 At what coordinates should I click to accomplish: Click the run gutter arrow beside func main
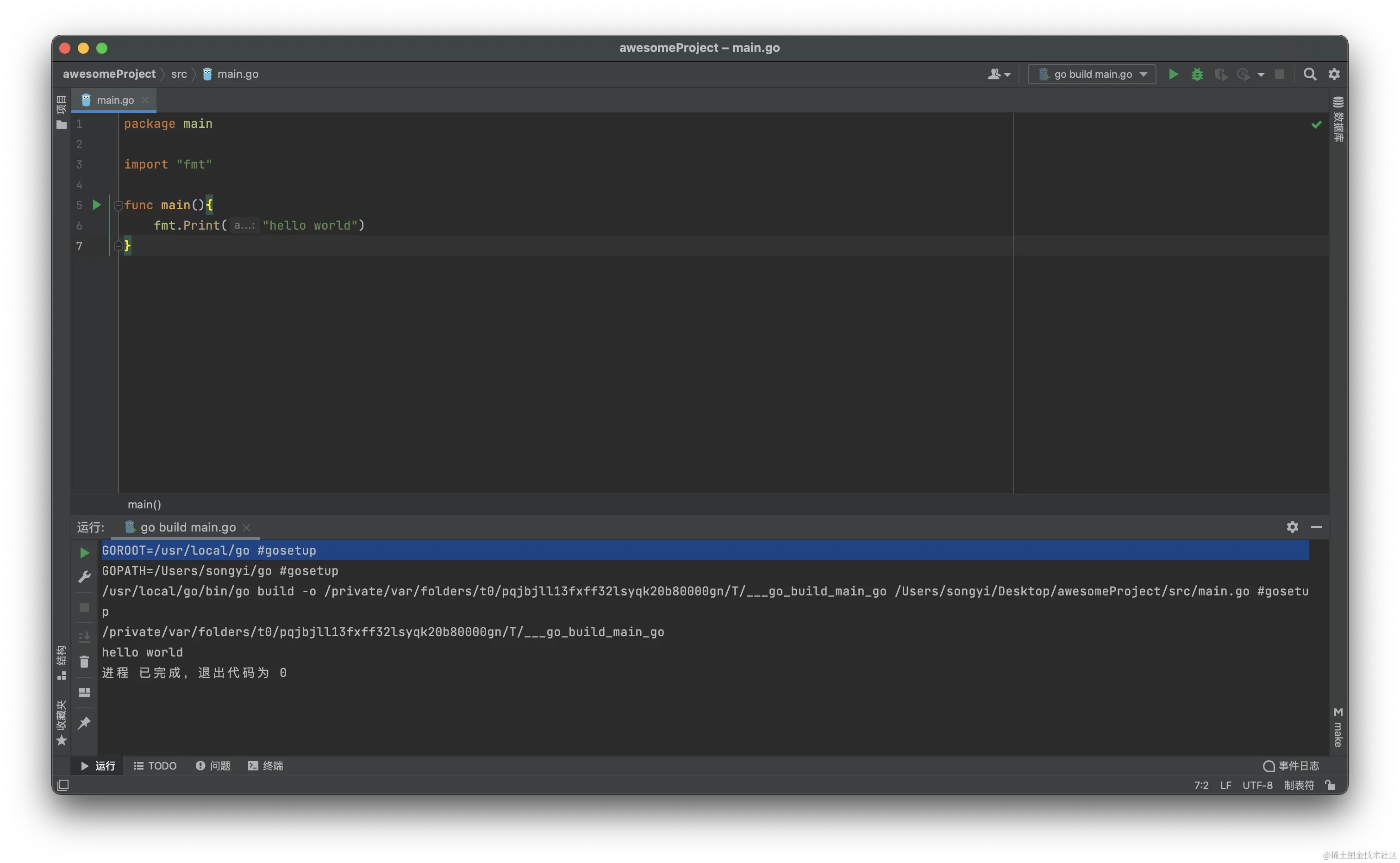(96, 205)
